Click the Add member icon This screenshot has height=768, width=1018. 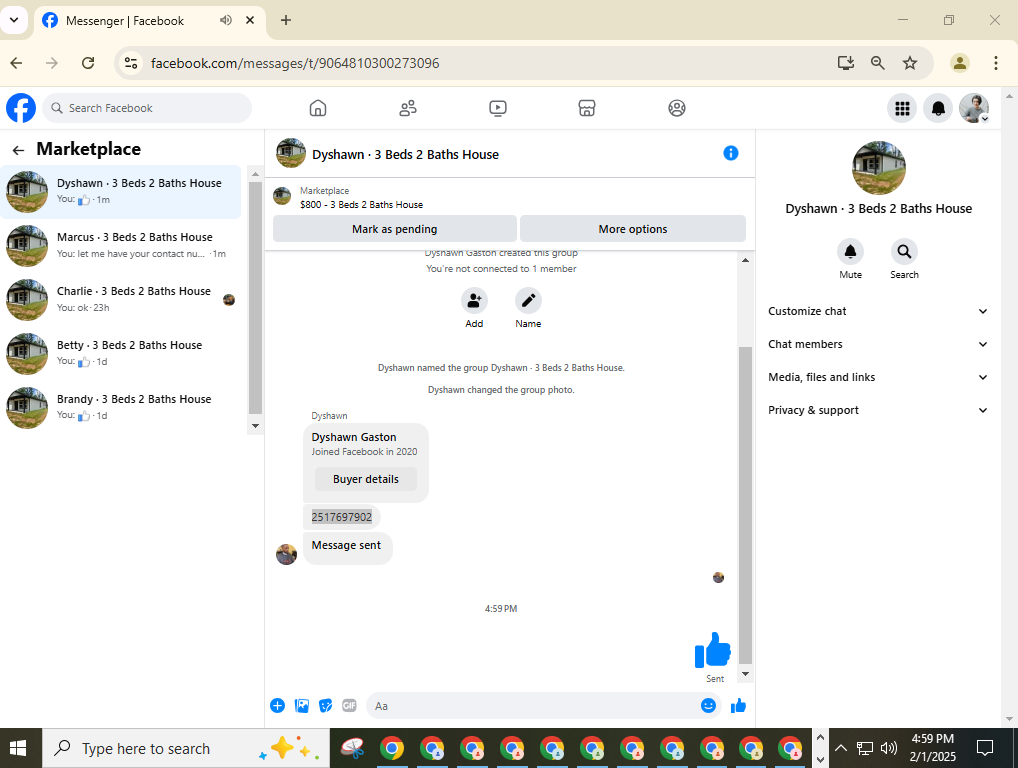click(474, 301)
